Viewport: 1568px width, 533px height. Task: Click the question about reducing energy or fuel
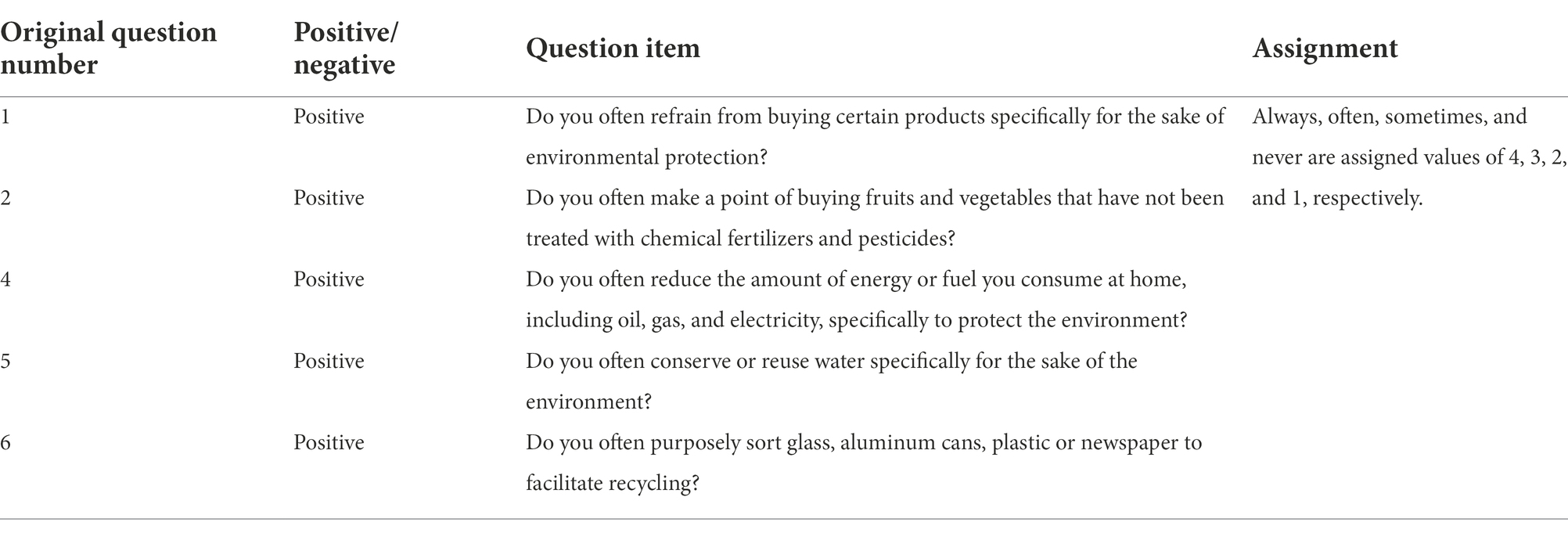coord(857,300)
